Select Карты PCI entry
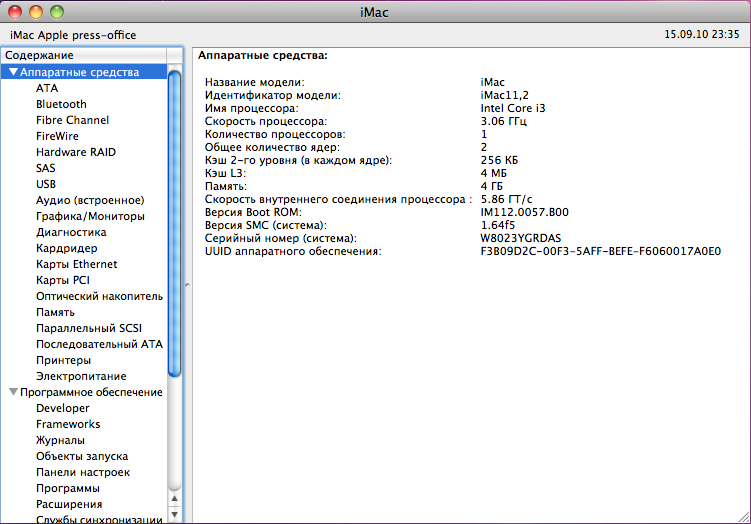 (x=63, y=280)
